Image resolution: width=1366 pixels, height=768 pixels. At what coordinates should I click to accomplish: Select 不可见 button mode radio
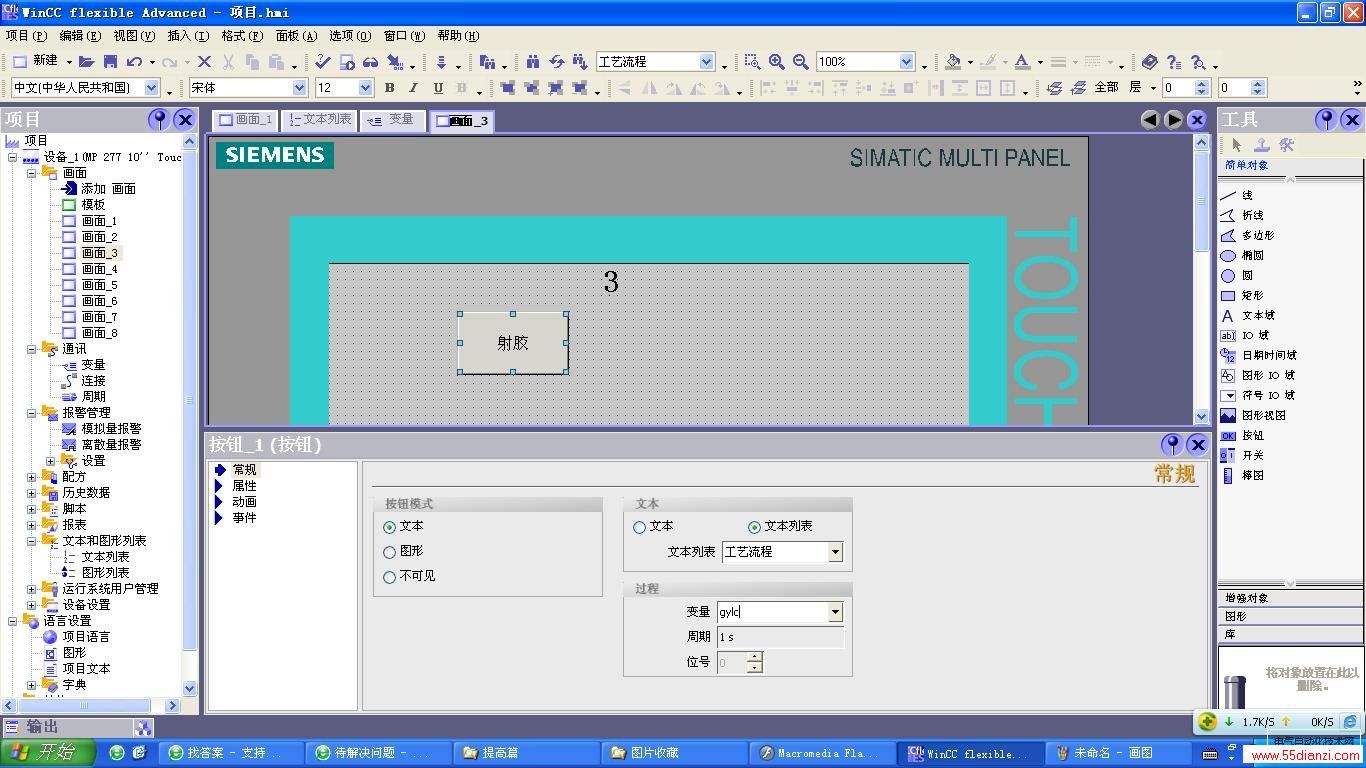pyautogui.click(x=390, y=577)
